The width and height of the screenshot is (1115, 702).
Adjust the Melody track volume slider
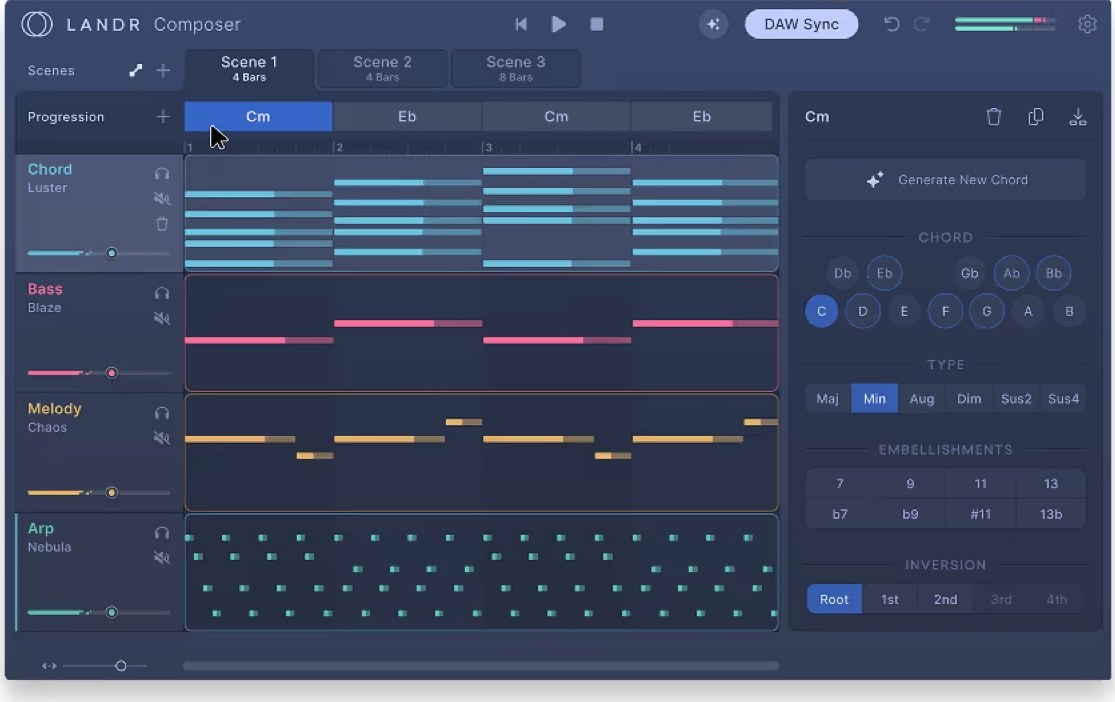click(99, 492)
